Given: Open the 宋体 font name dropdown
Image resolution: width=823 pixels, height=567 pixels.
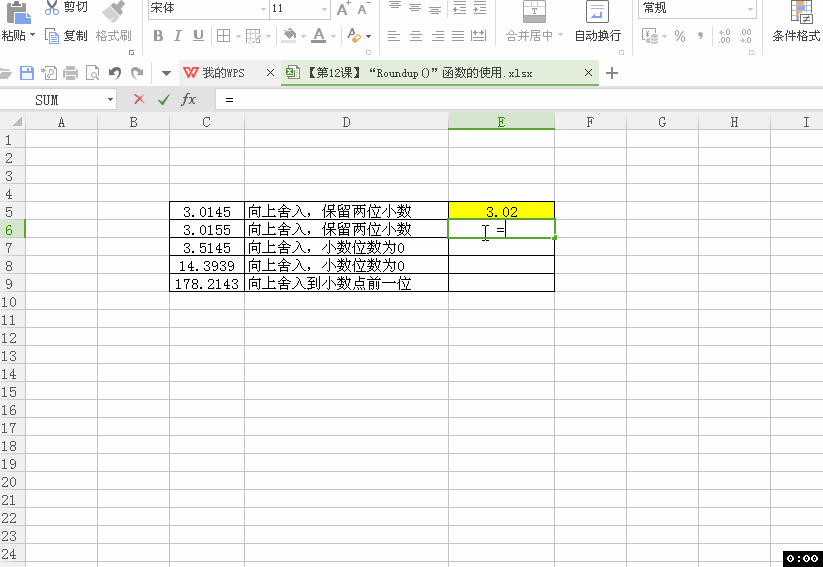Looking at the screenshot, I should (263, 9).
